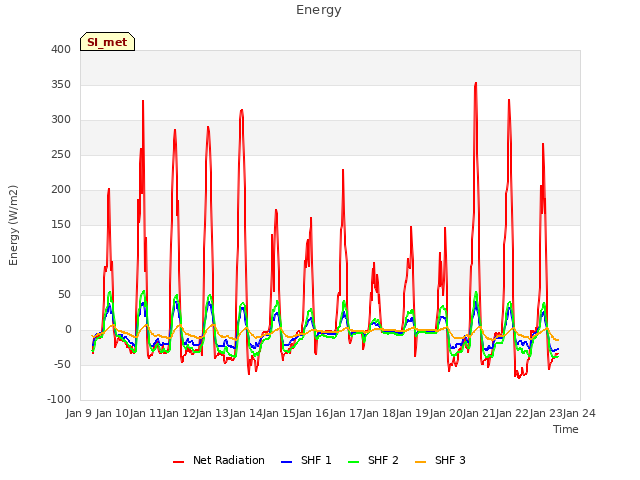
Task: Click the 100 y-axis tick label
Action: pos(61,260)
